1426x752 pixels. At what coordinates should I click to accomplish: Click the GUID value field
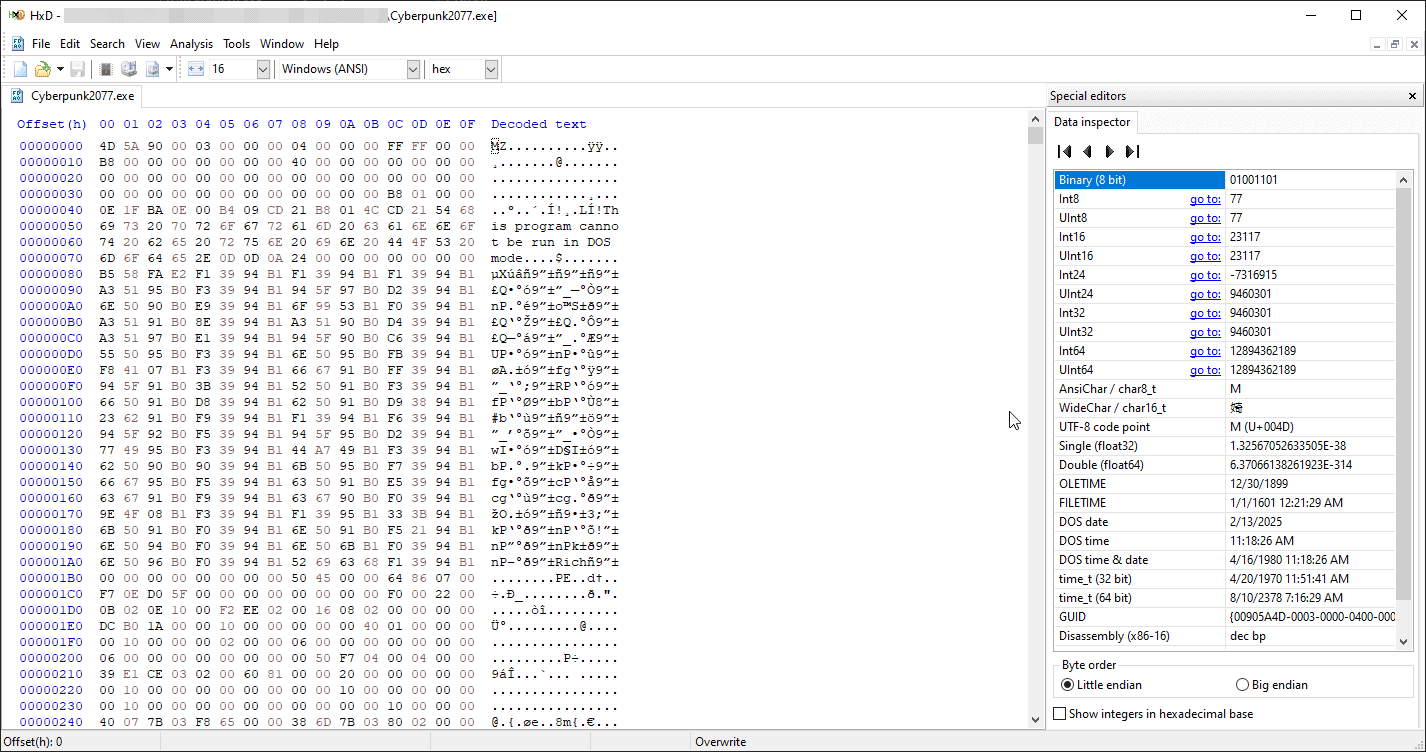1310,617
